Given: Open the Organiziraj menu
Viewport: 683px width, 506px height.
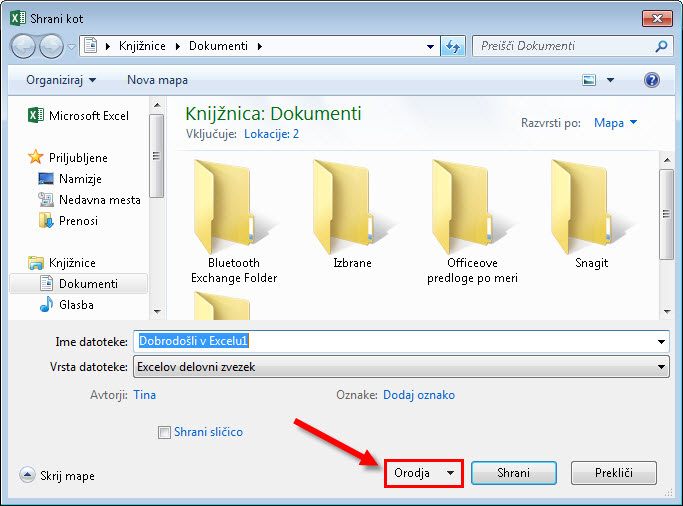Looking at the screenshot, I should [x=61, y=80].
